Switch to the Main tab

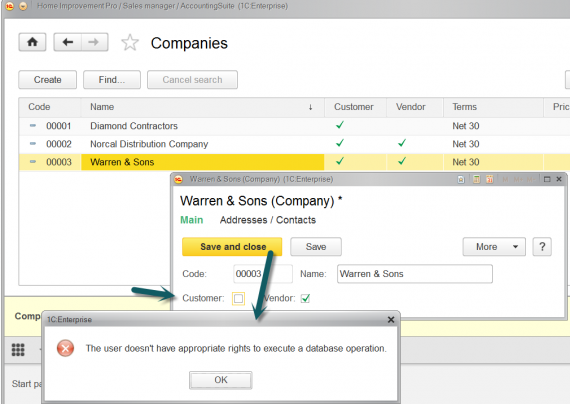pos(192,220)
